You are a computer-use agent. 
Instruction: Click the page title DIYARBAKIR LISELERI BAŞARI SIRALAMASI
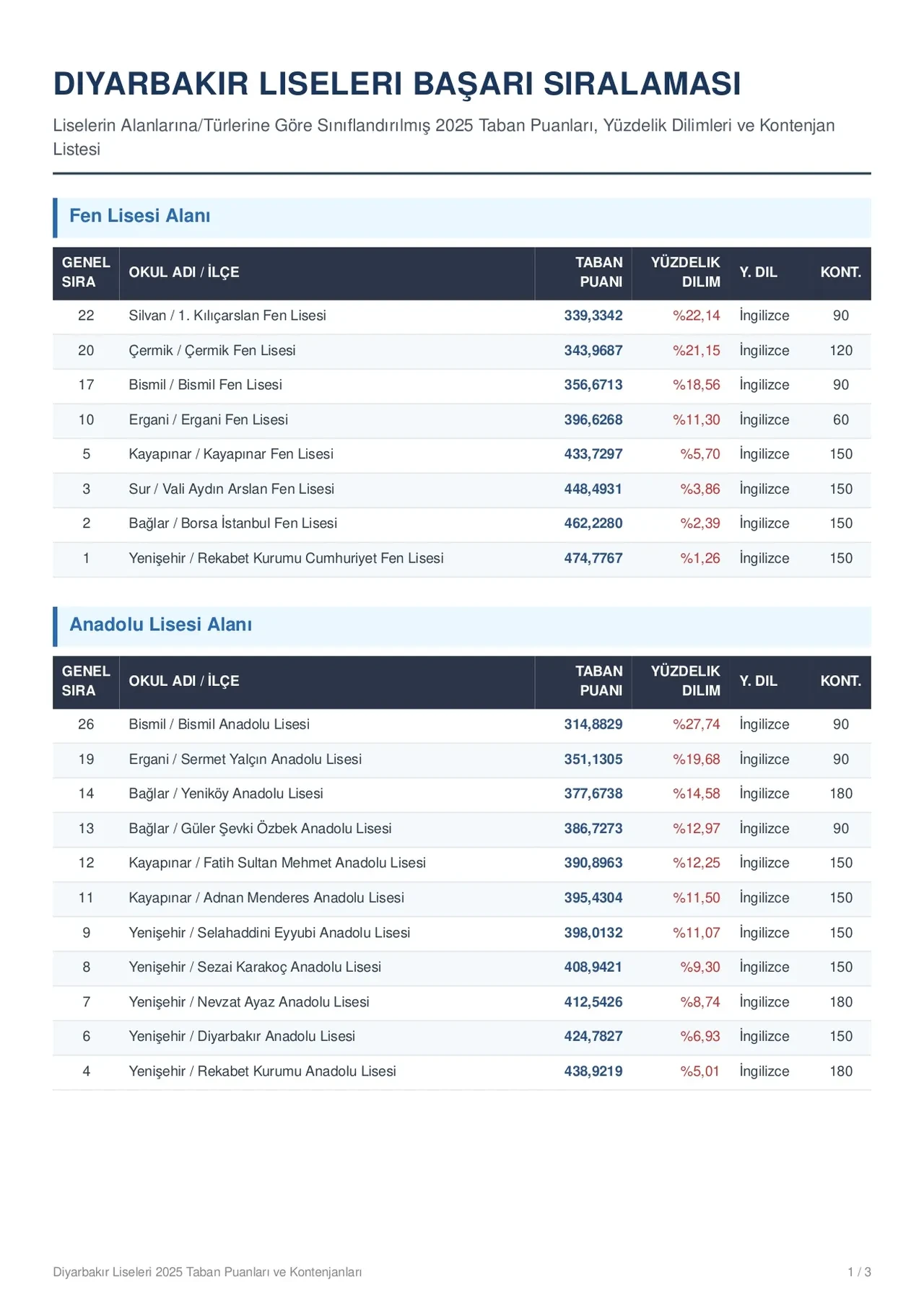click(x=397, y=84)
